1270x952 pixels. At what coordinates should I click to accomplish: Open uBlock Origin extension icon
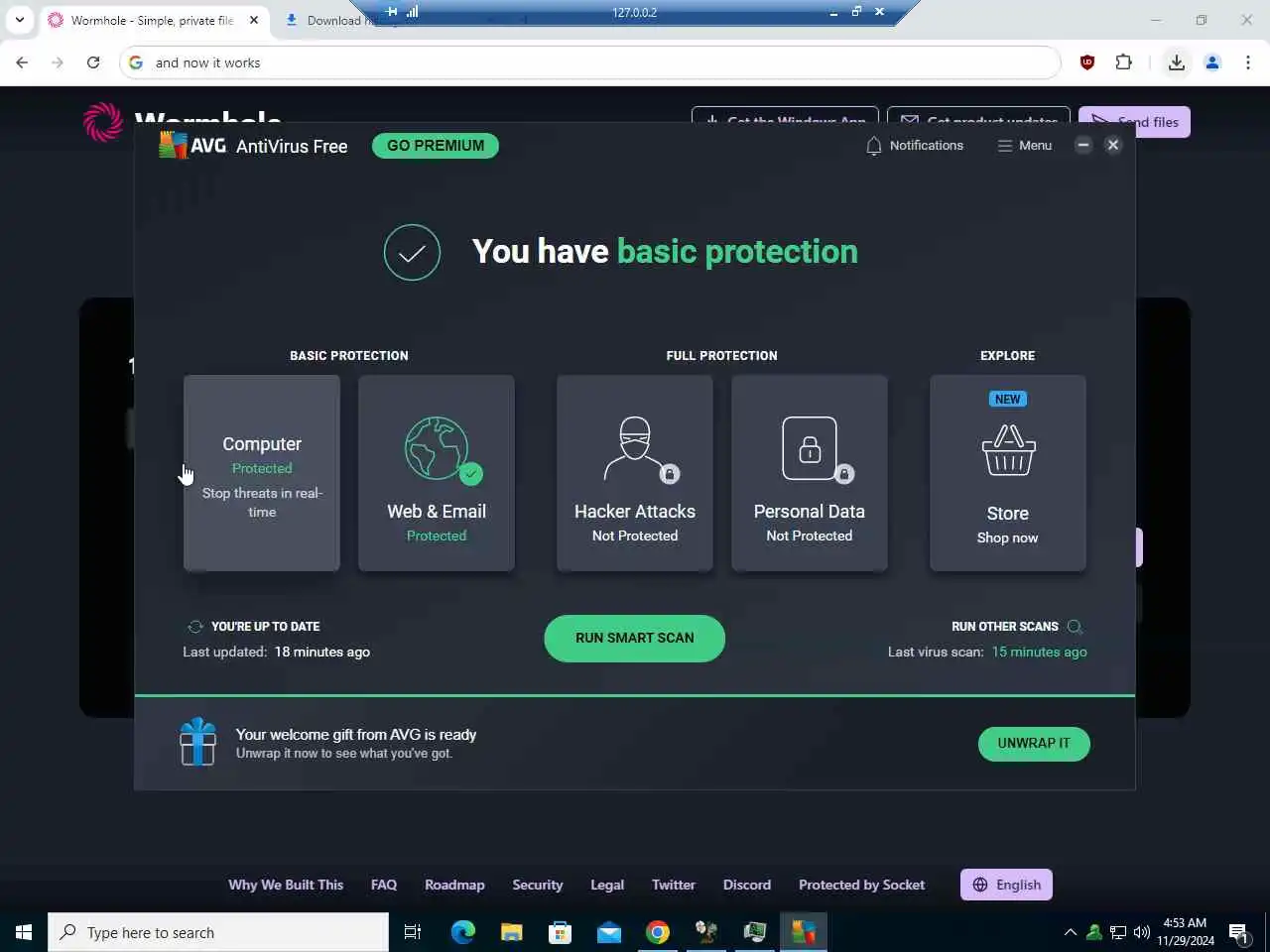point(1087,62)
